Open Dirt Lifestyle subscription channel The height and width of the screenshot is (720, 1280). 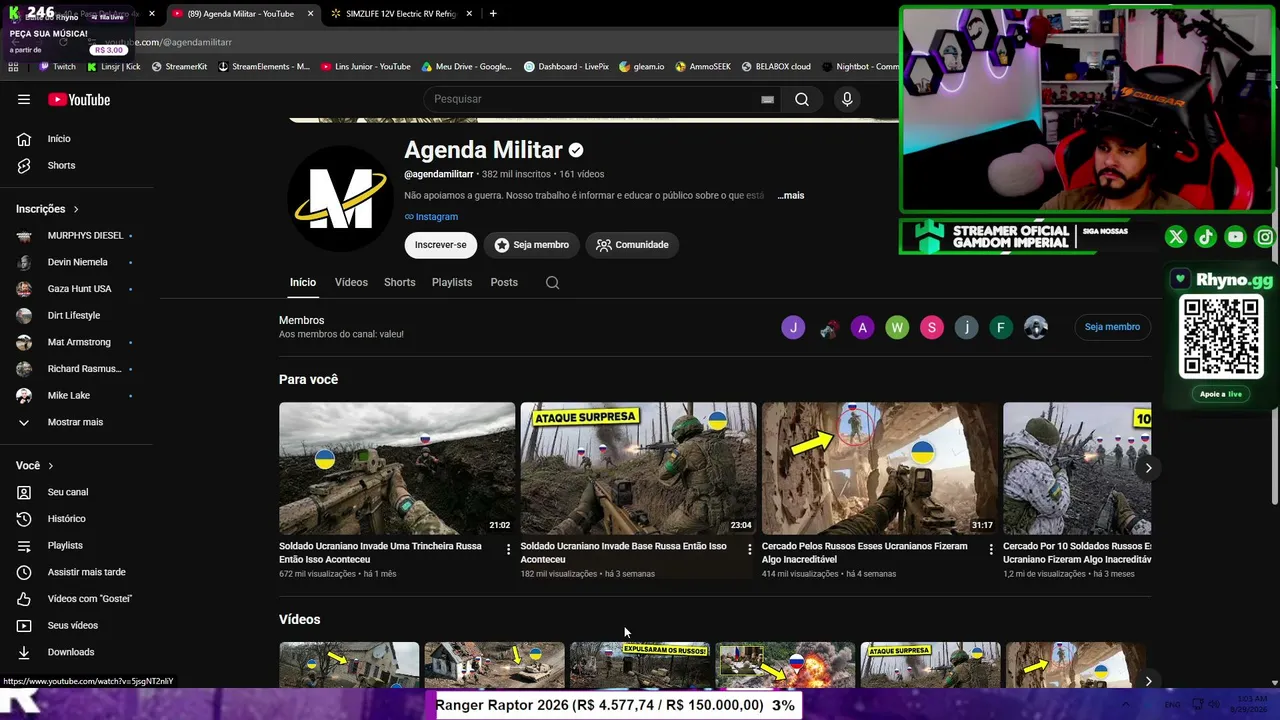(x=76, y=315)
